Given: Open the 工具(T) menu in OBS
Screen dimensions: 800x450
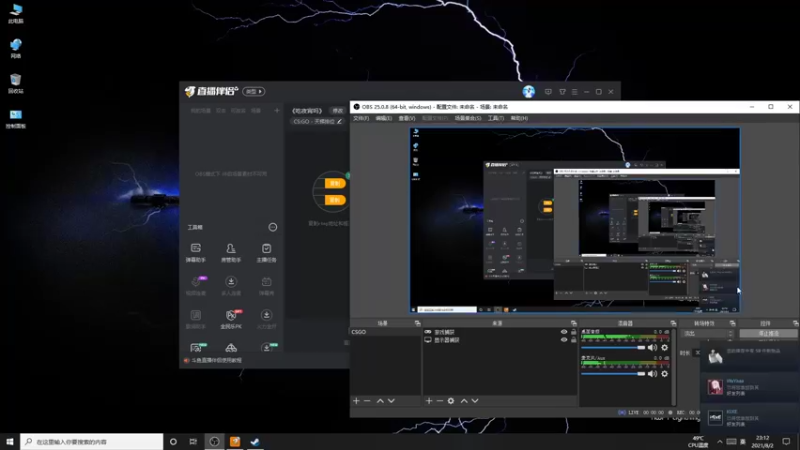Looking at the screenshot, I should [x=495, y=118].
